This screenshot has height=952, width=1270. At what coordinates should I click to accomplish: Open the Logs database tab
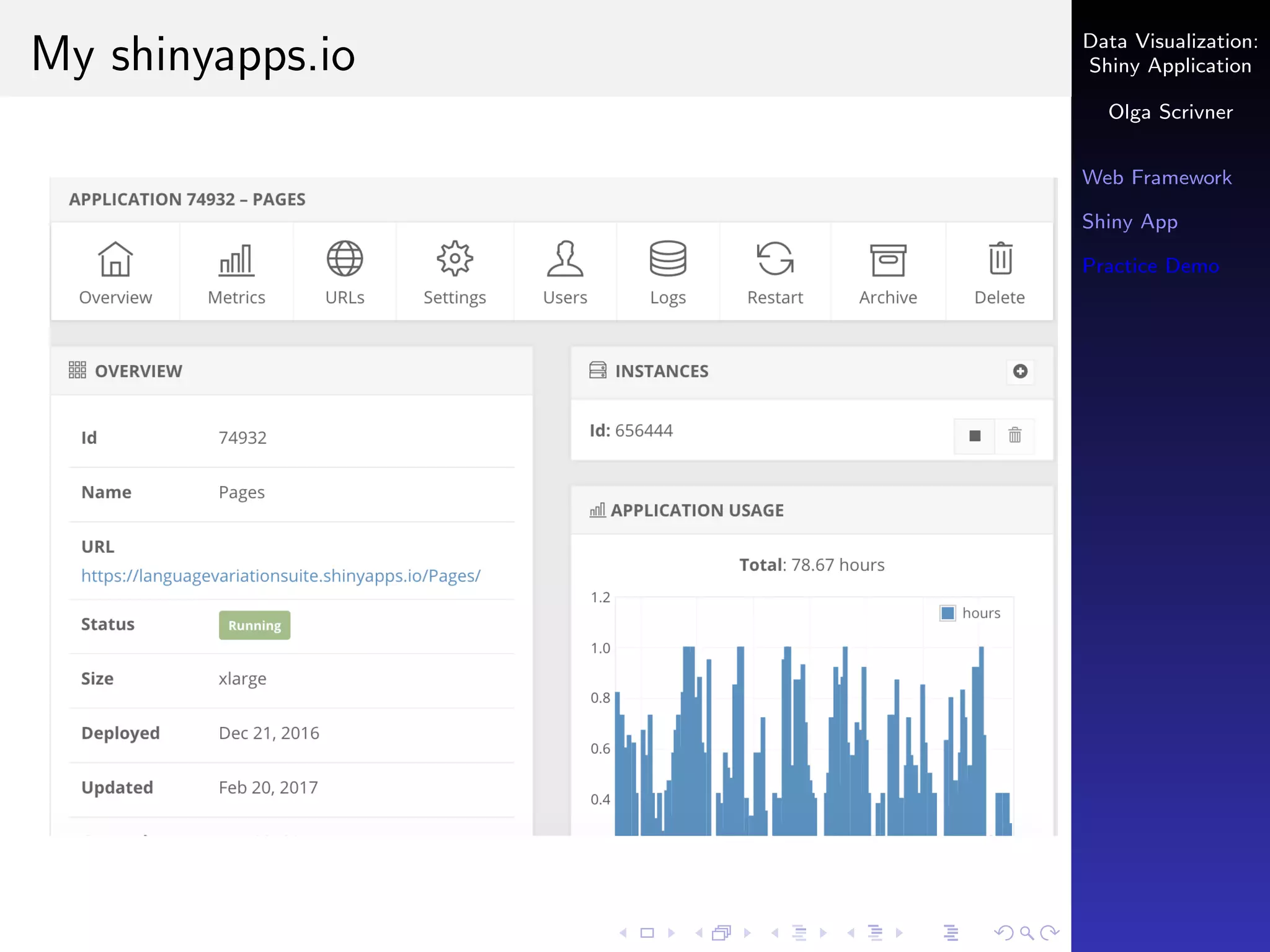point(668,273)
